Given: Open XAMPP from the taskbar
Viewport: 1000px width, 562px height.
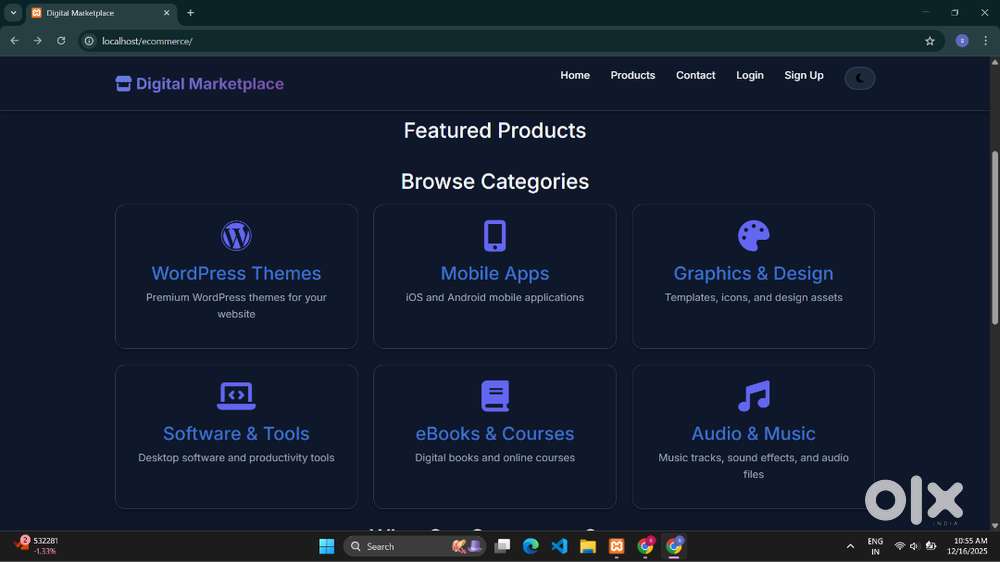Looking at the screenshot, I should 617,546.
